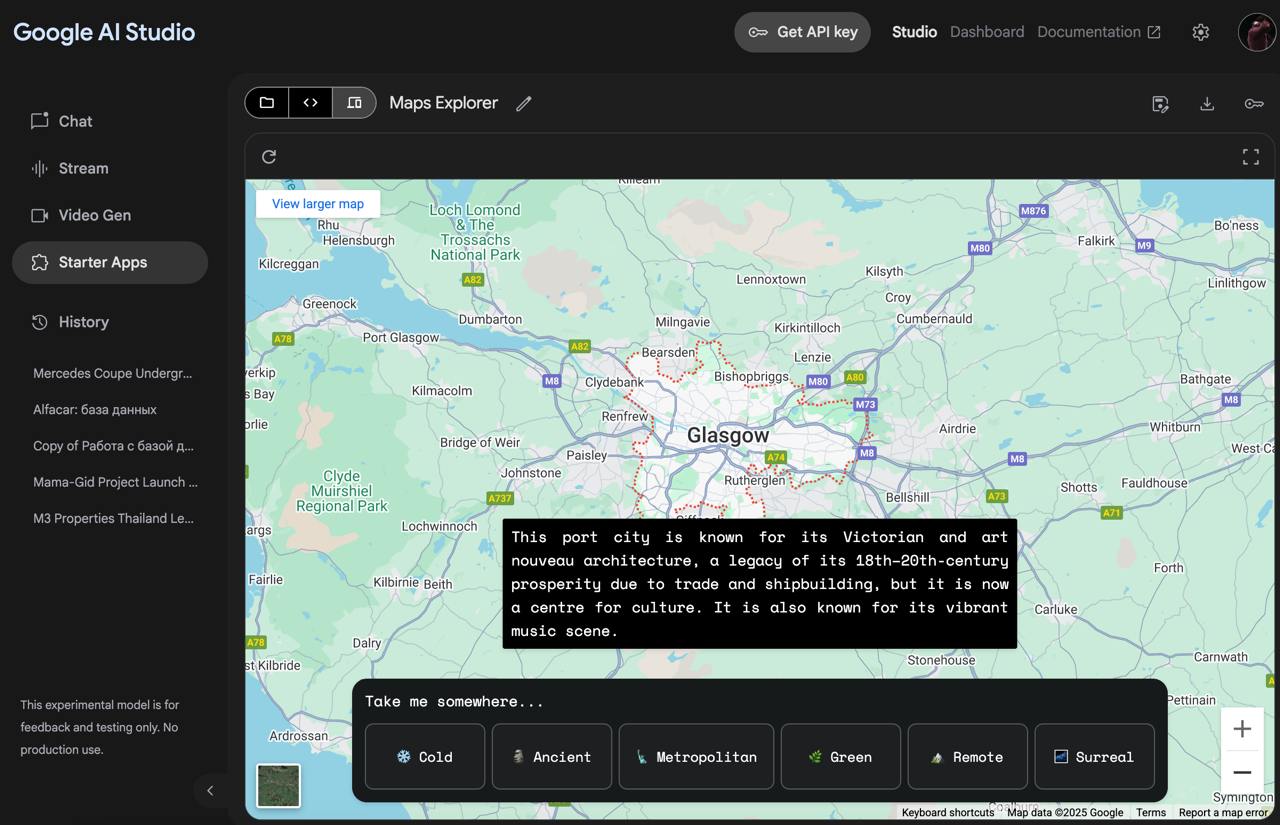Save a copy of the app icon
Image resolution: width=1280 pixels, height=825 pixels.
(1160, 103)
